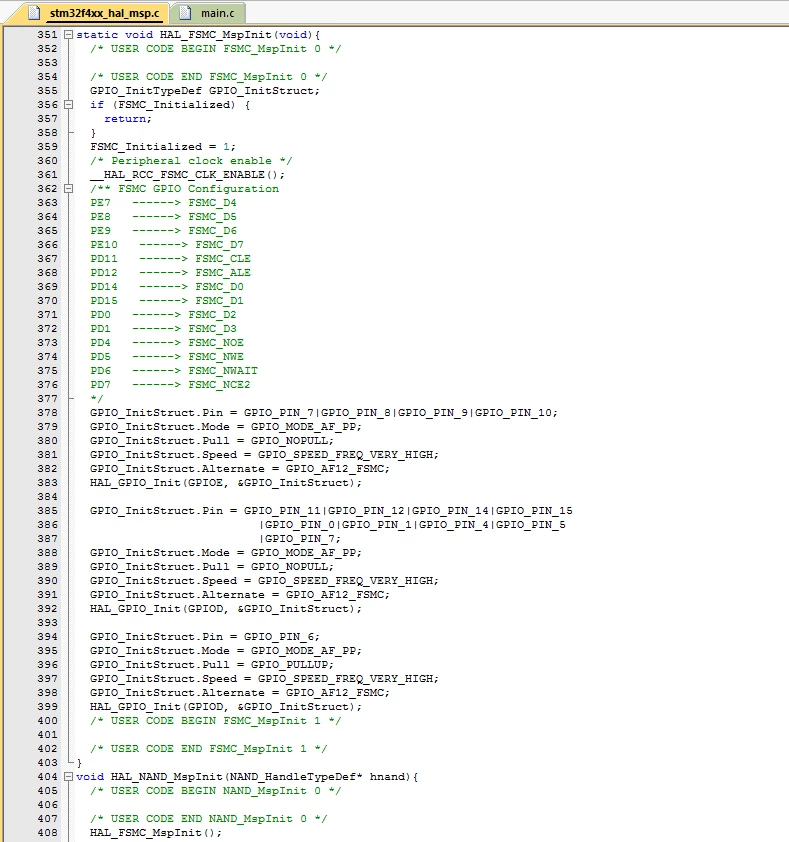Switch to the stm32f4xx_hal_msp.c tab
The image size is (789, 842).
pos(105,13)
